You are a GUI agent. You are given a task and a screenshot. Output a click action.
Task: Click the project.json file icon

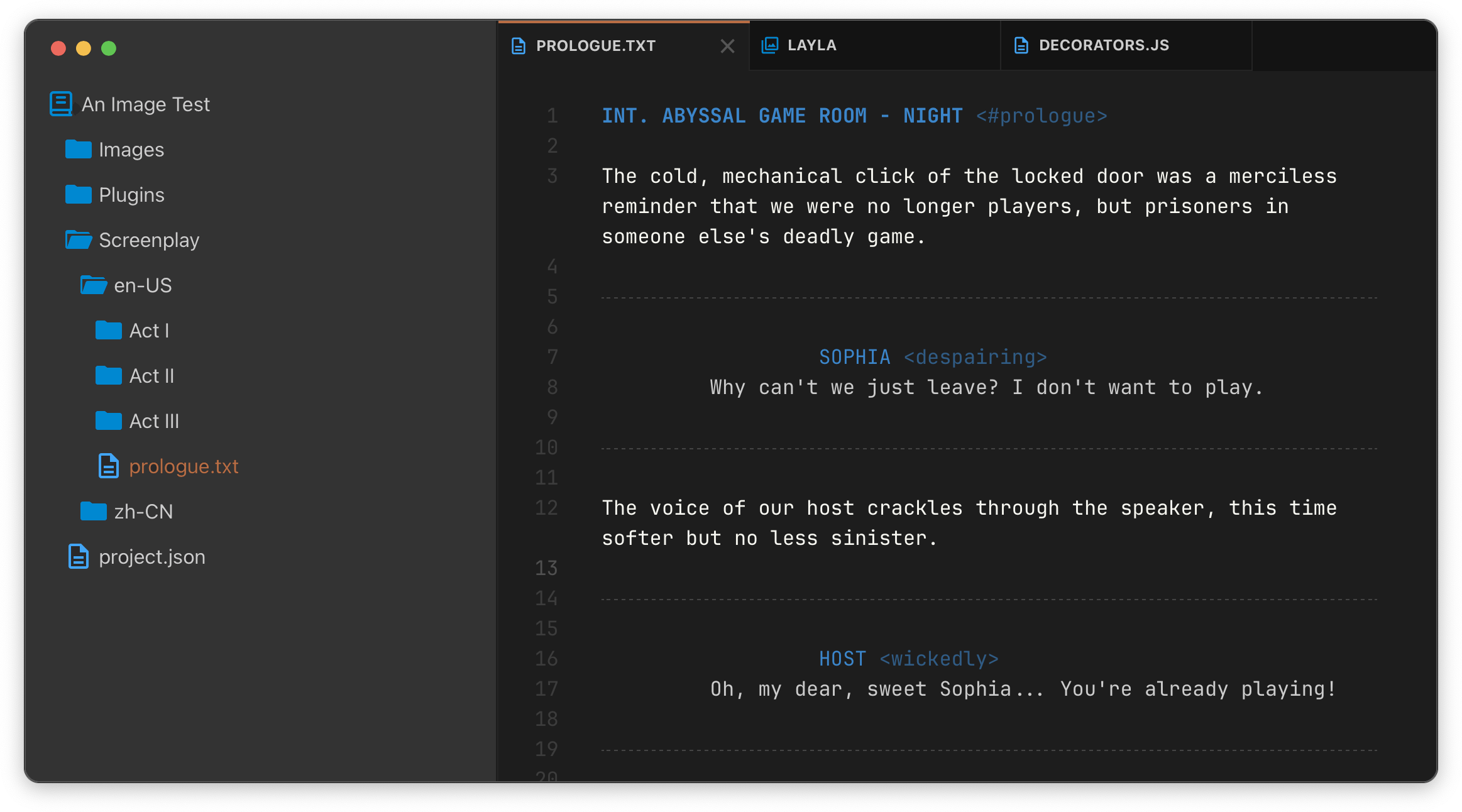(x=79, y=557)
